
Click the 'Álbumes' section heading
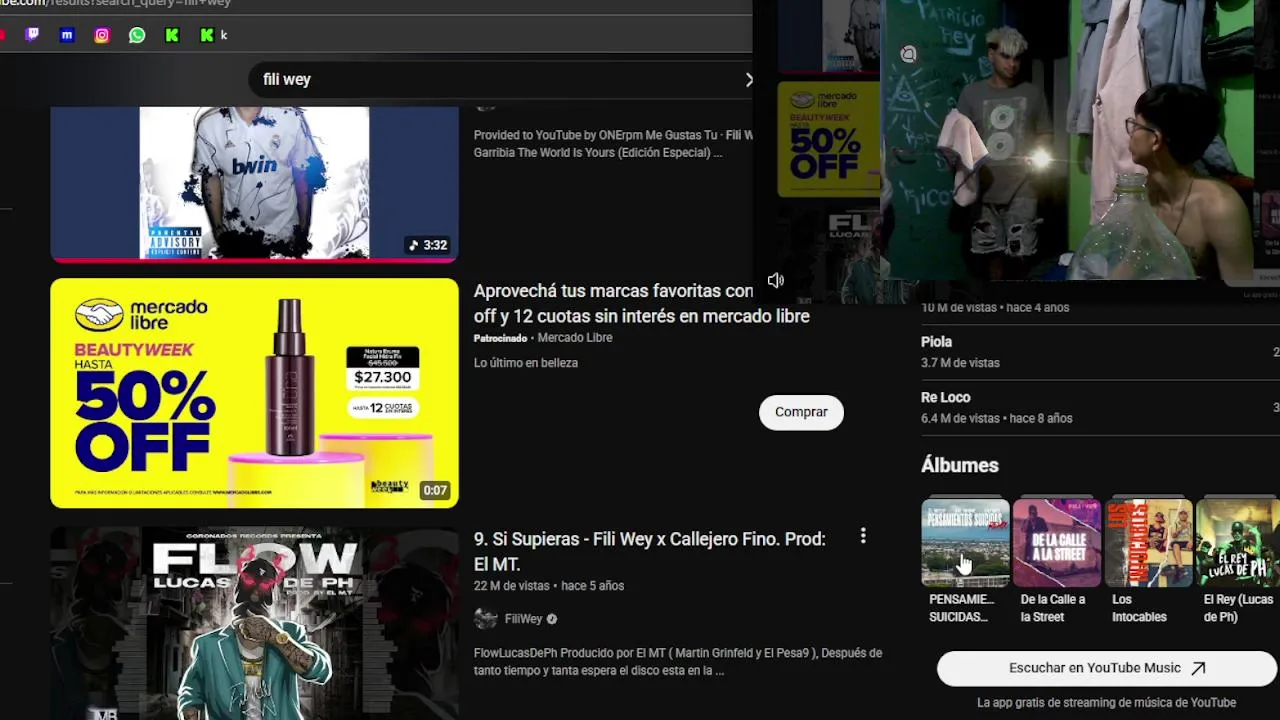click(x=959, y=465)
